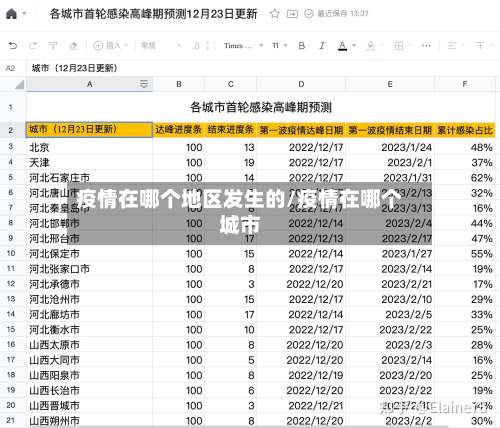The image size is (500, 428).
Task: Select column A header
Action: pyautogui.click(x=89, y=84)
